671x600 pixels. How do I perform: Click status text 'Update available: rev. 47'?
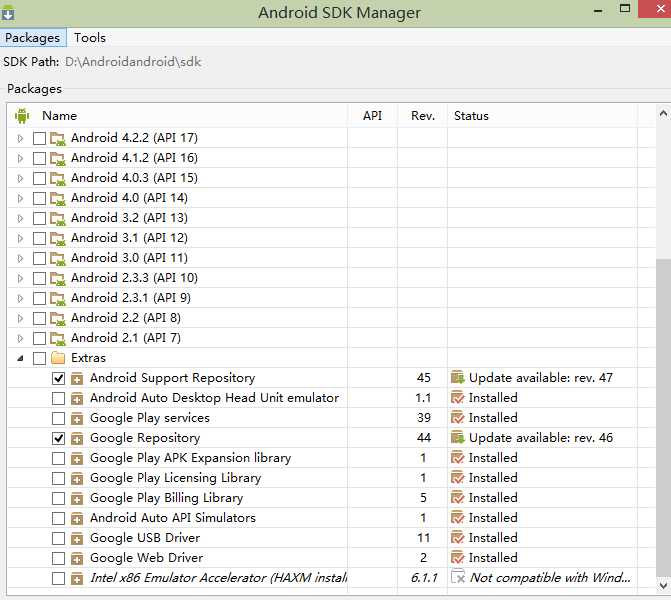(x=541, y=378)
